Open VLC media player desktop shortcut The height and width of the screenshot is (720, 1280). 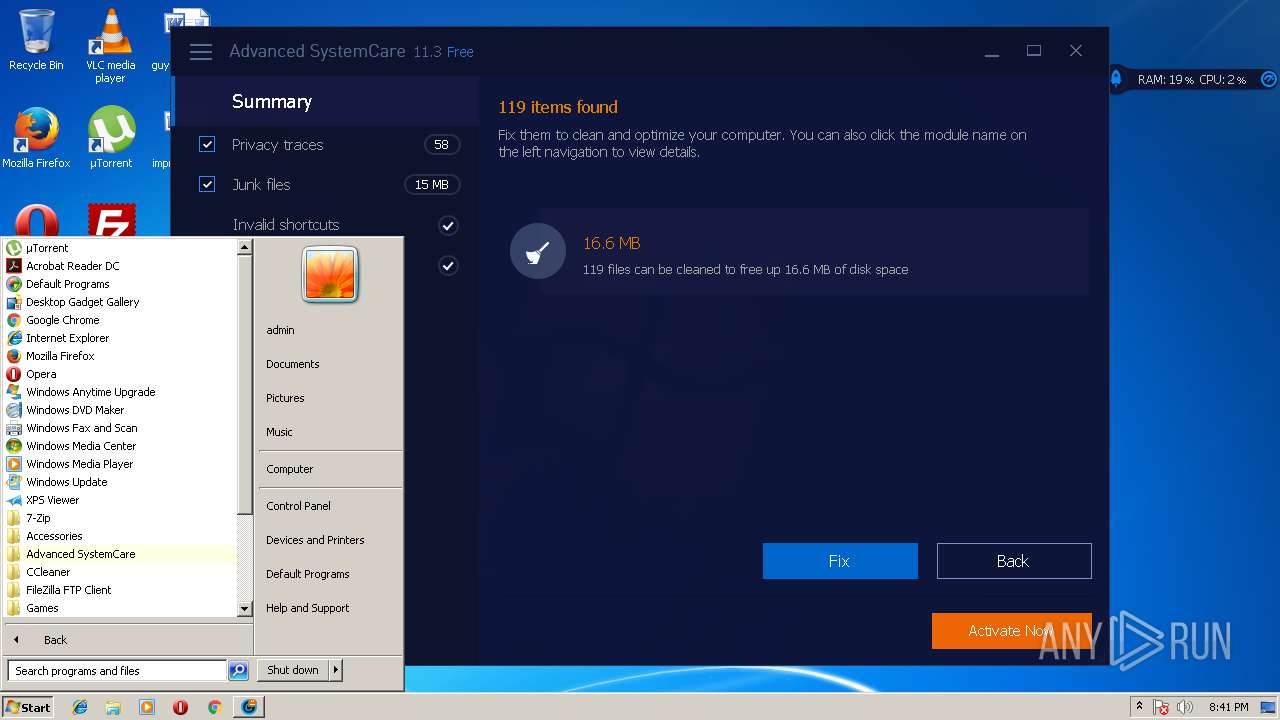pos(110,46)
